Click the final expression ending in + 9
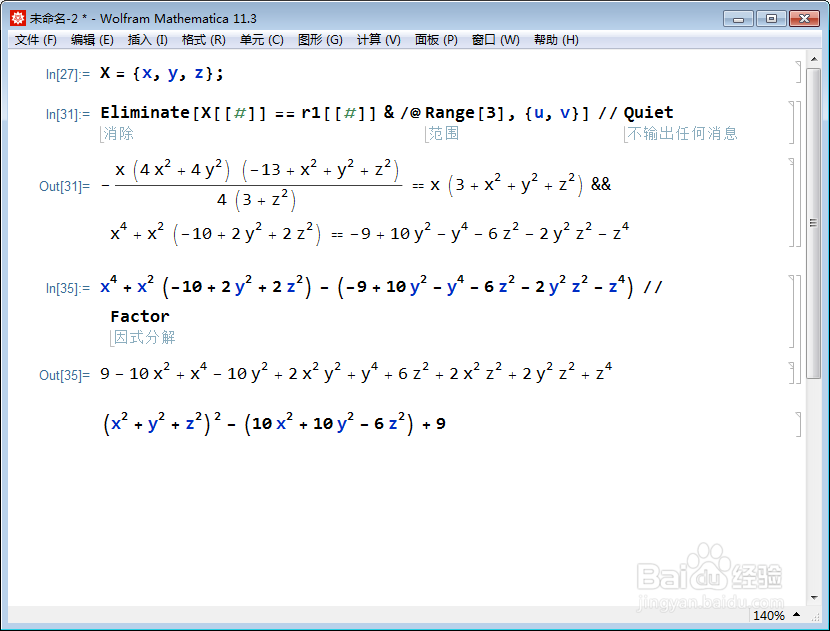 tap(274, 423)
